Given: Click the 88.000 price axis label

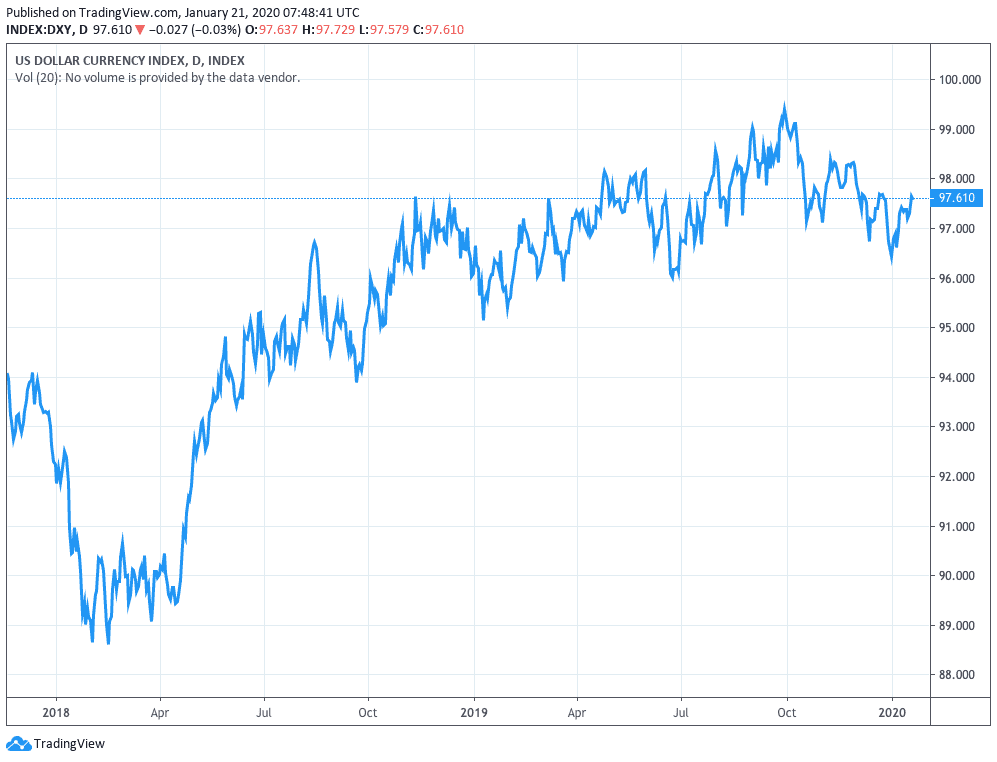Looking at the screenshot, I should click(957, 675).
